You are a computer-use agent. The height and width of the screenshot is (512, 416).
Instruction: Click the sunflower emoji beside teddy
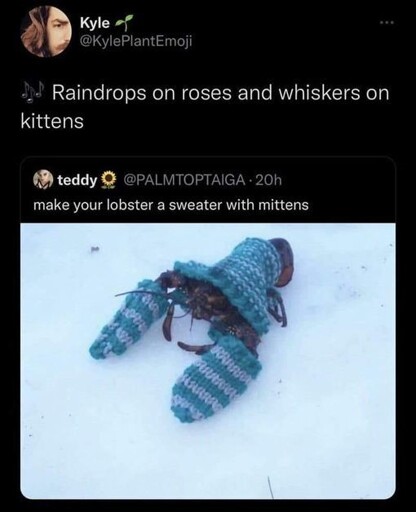[x=107, y=180]
